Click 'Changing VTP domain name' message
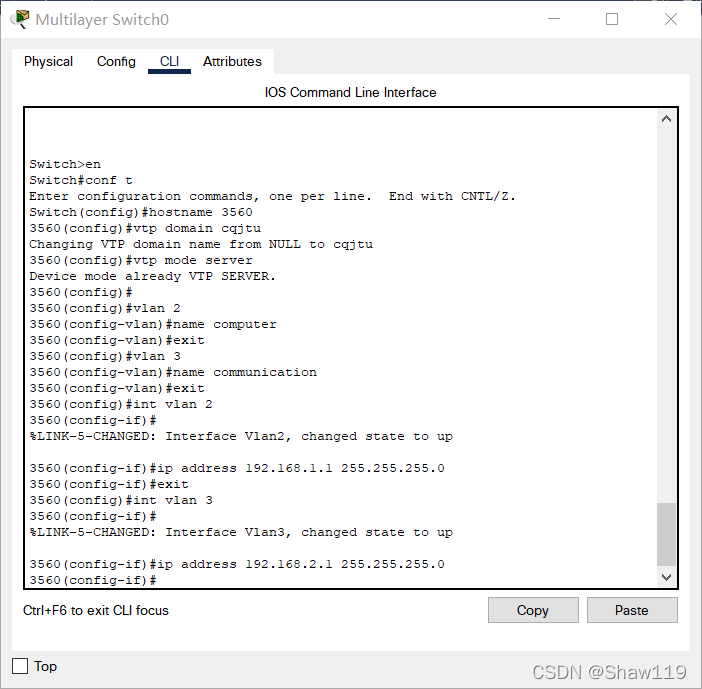This screenshot has width=702, height=689. point(201,244)
